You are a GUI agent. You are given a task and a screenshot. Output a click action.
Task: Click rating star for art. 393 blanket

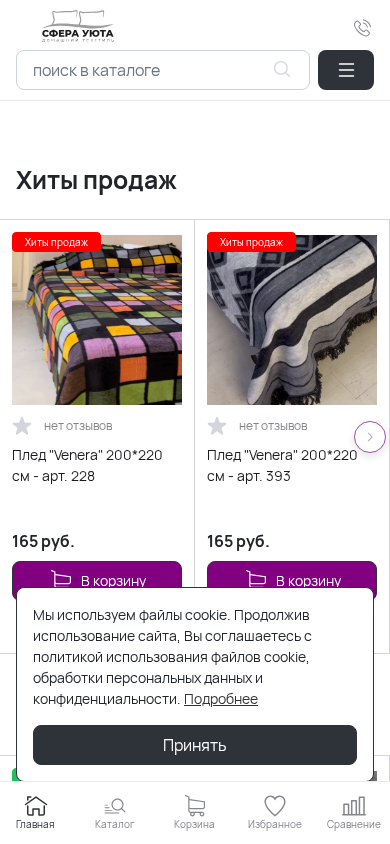[217, 426]
